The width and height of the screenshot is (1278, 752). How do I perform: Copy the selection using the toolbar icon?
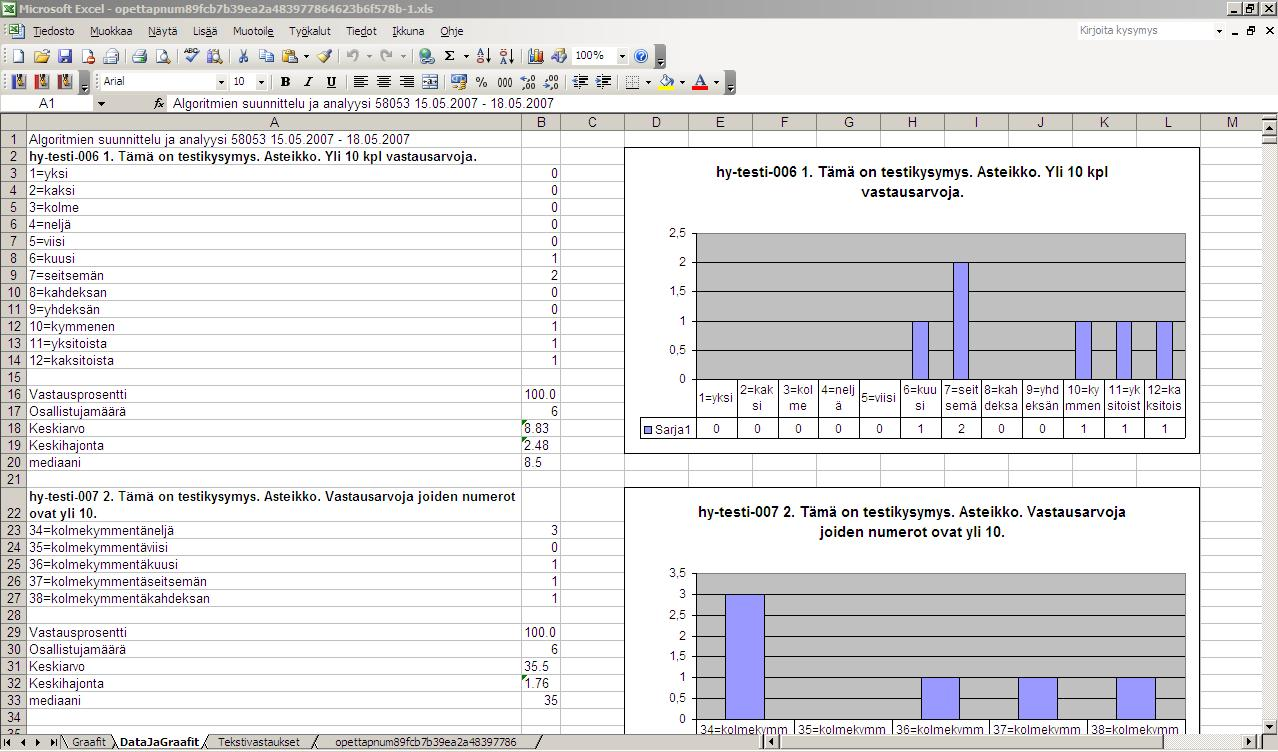(266, 56)
